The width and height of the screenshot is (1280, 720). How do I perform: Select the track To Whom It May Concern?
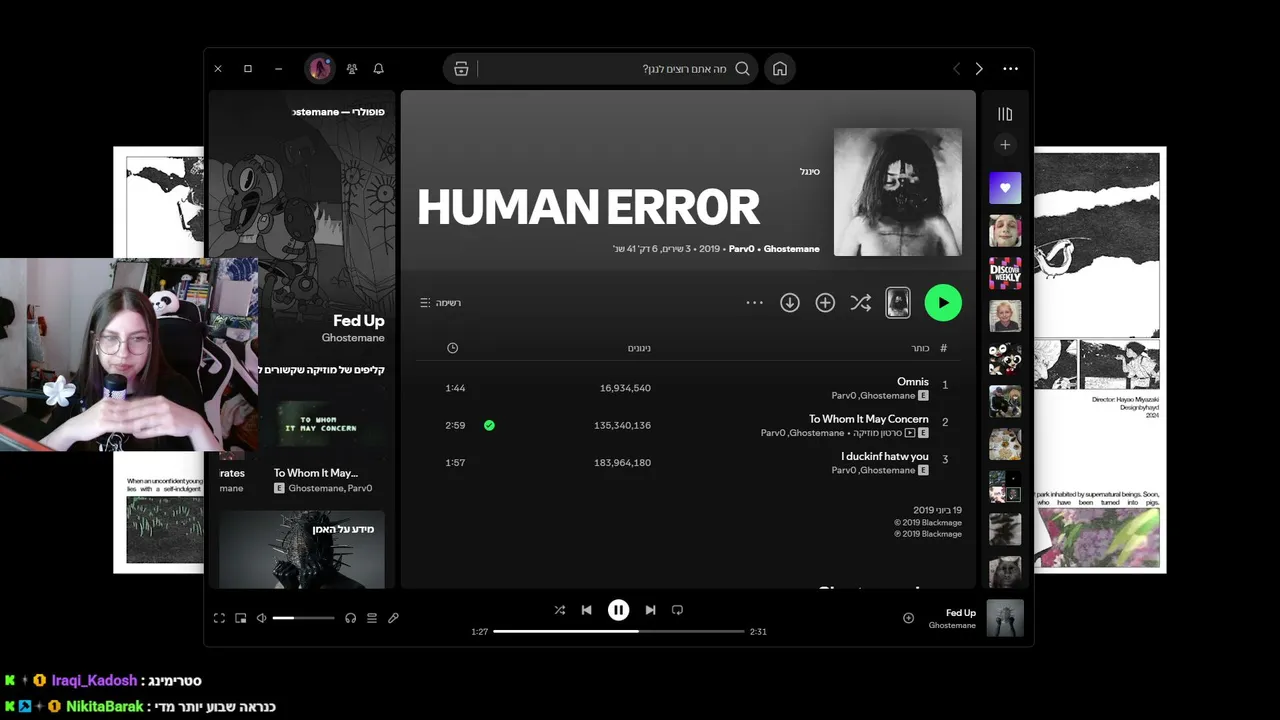869,419
